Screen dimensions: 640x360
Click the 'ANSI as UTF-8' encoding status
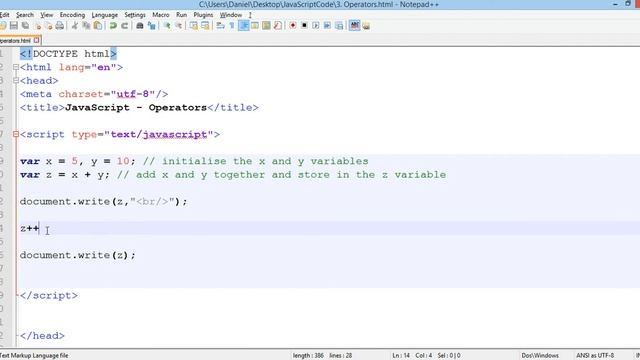point(595,356)
